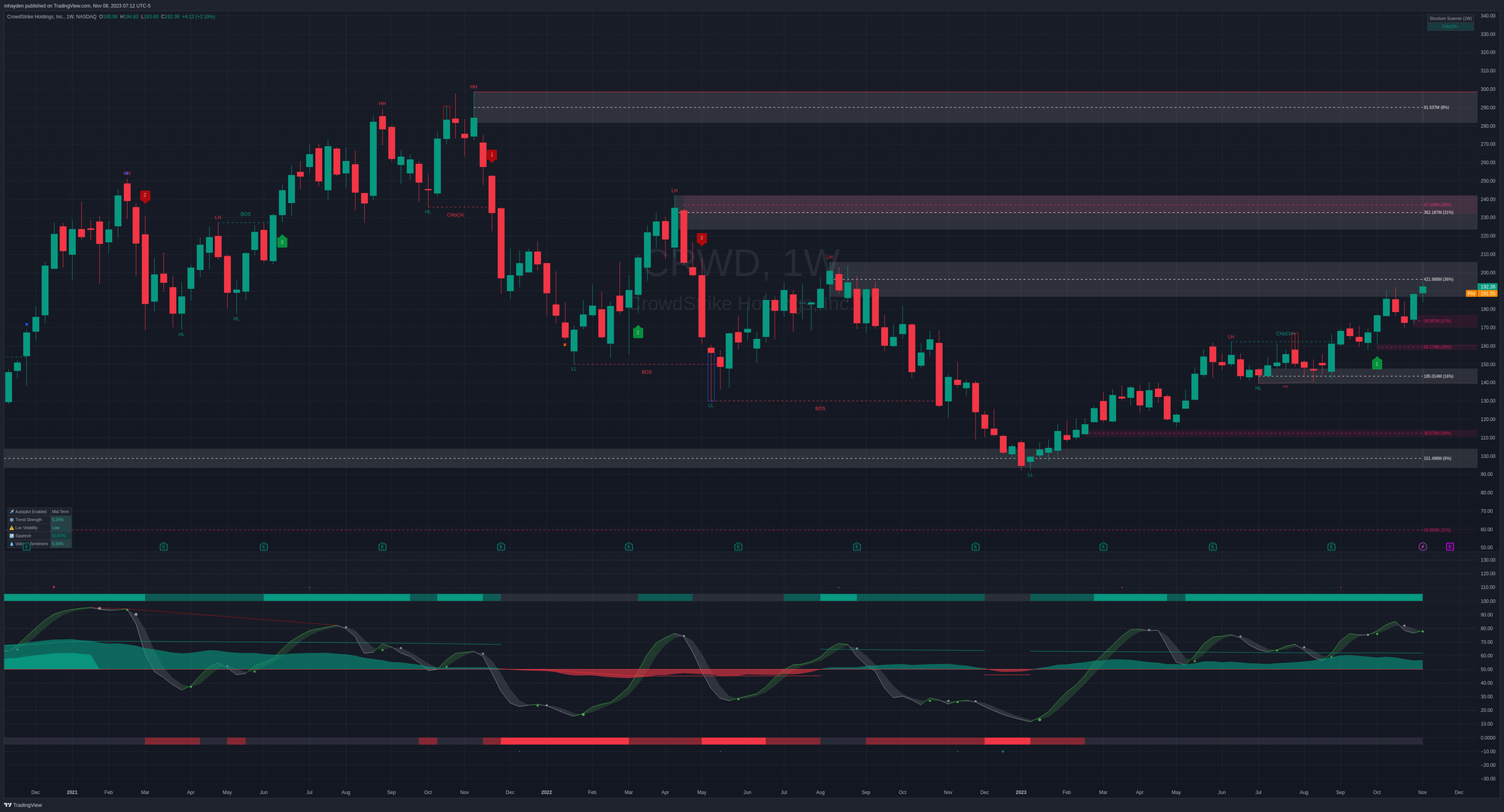This screenshot has height=812, width=1504.
Task: Click the 185.014M (16%) volume label
Action: point(1439,376)
